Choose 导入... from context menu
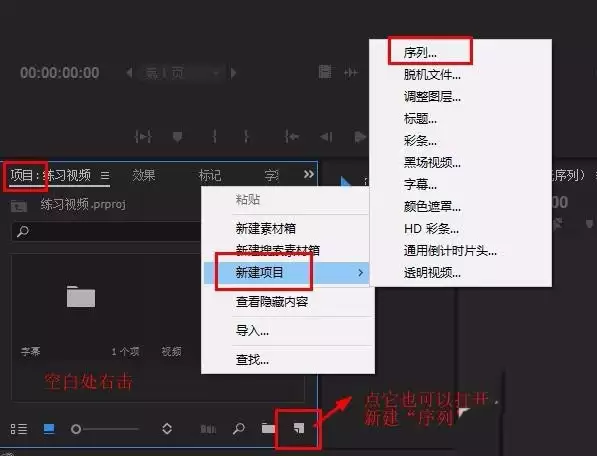This screenshot has height=456, width=597. click(x=252, y=330)
